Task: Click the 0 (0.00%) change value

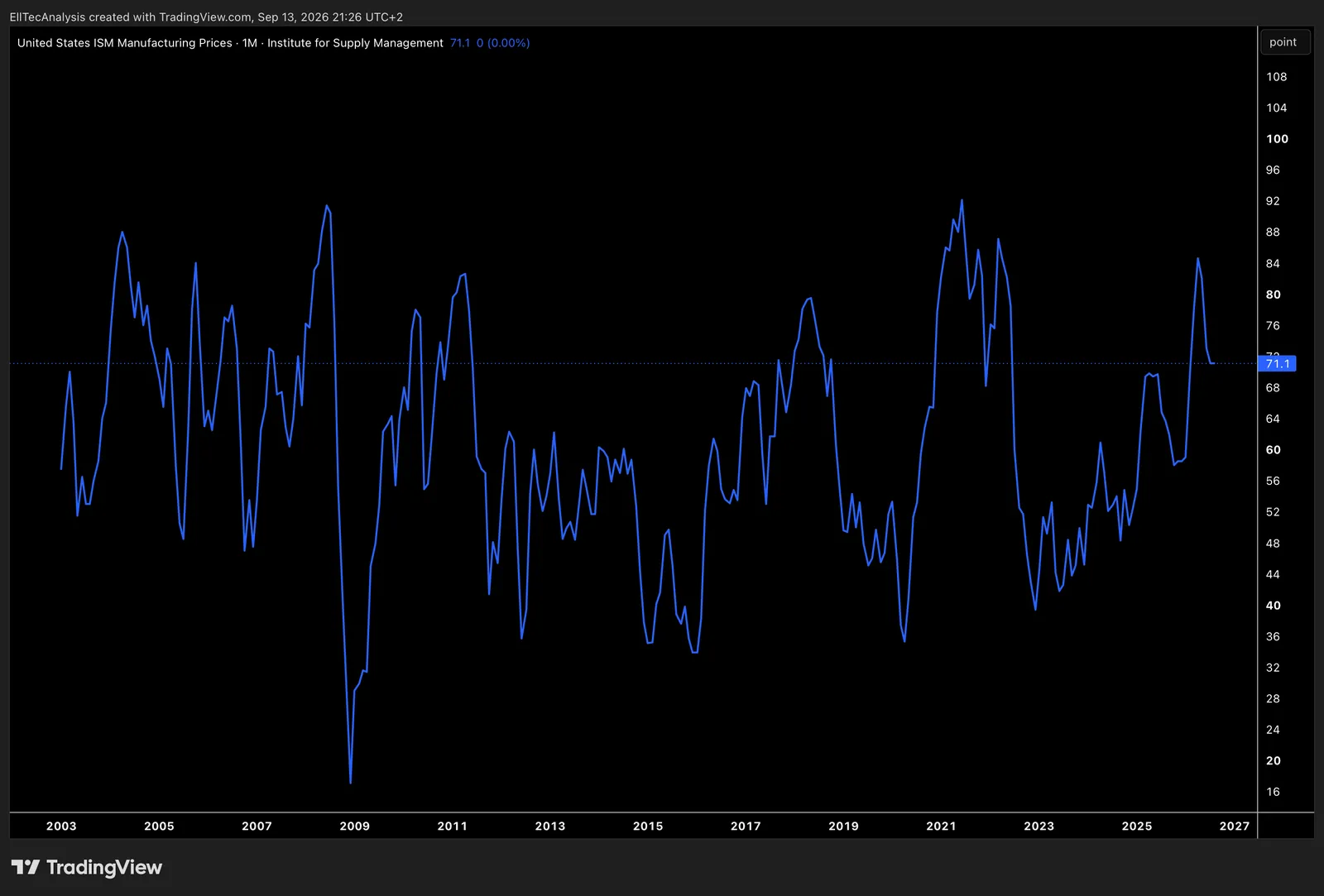Action: click(503, 43)
